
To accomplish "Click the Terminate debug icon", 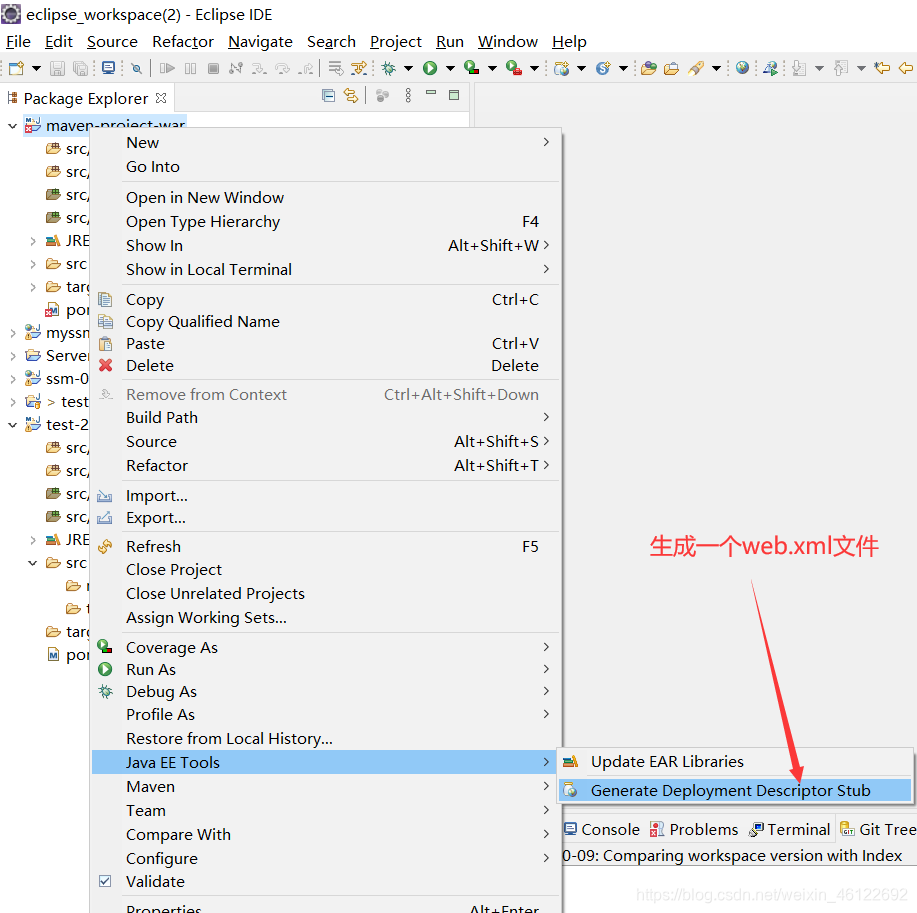I will click(x=213, y=68).
